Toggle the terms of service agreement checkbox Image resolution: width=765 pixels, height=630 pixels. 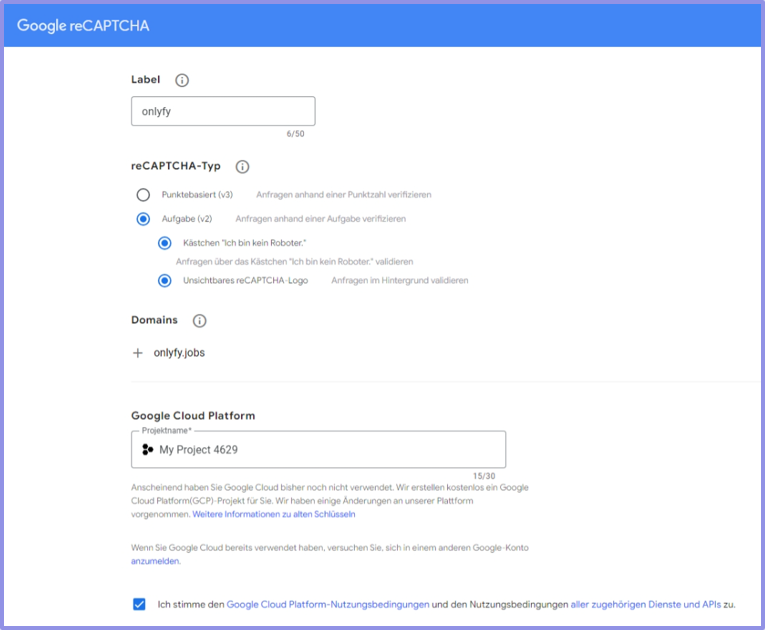click(x=139, y=604)
